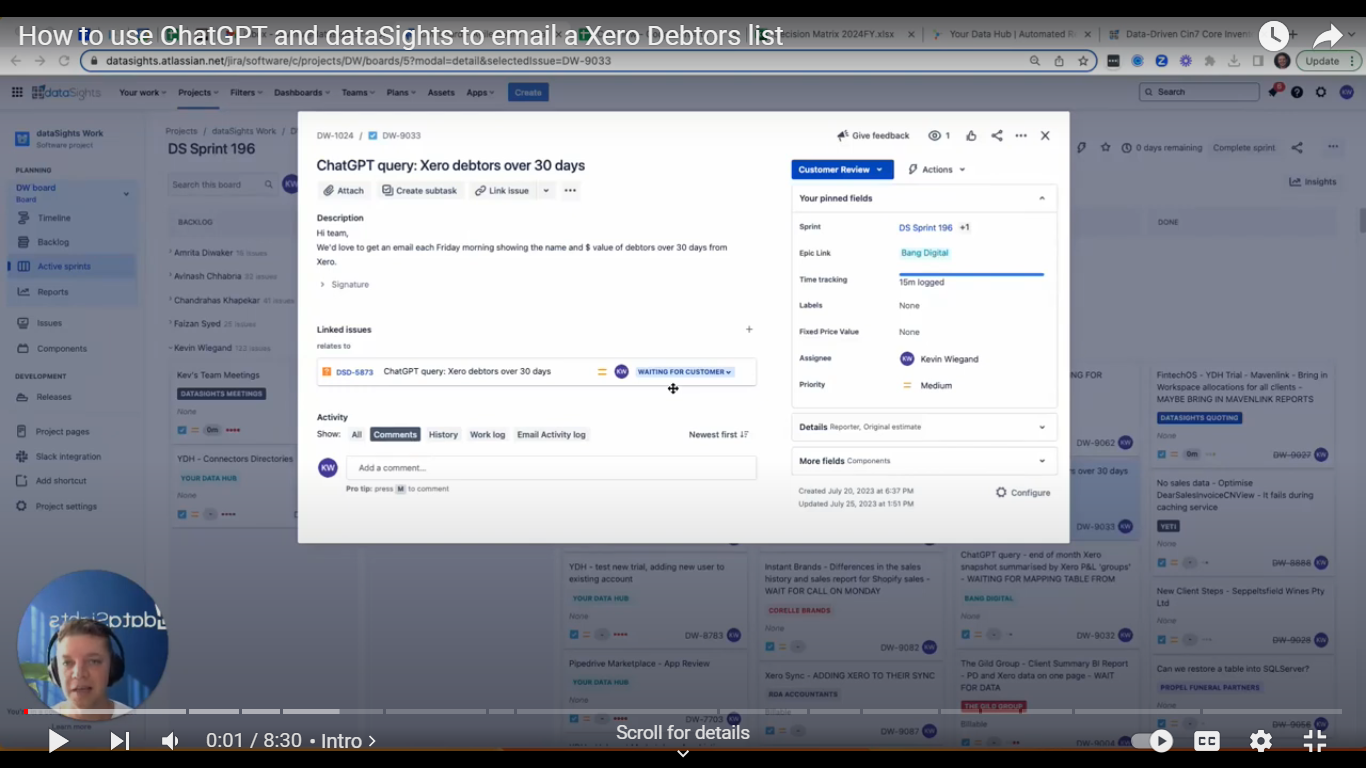The height and width of the screenshot is (768, 1366).
Task: Open issue actions ellipsis menu
Action: (x=1021, y=135)
